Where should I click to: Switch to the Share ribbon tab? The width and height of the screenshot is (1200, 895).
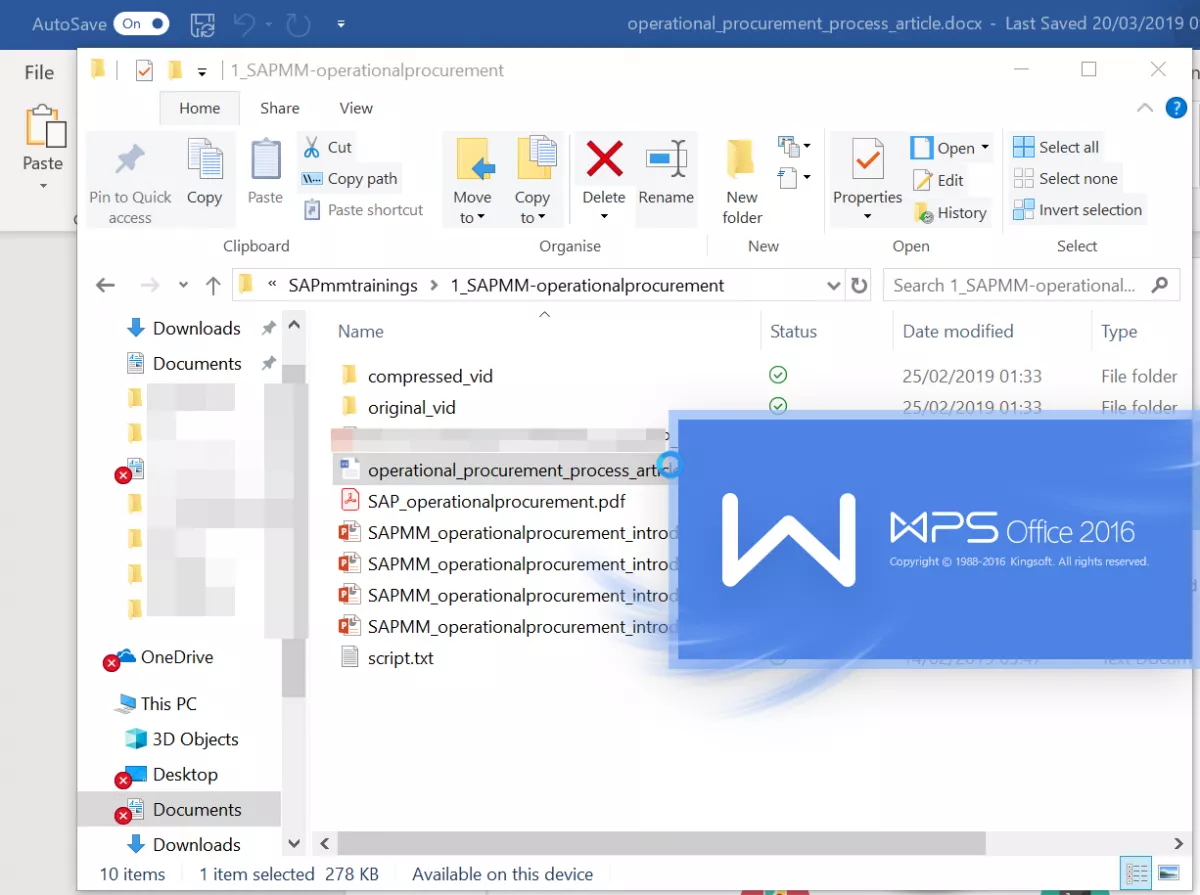(279, 108)
